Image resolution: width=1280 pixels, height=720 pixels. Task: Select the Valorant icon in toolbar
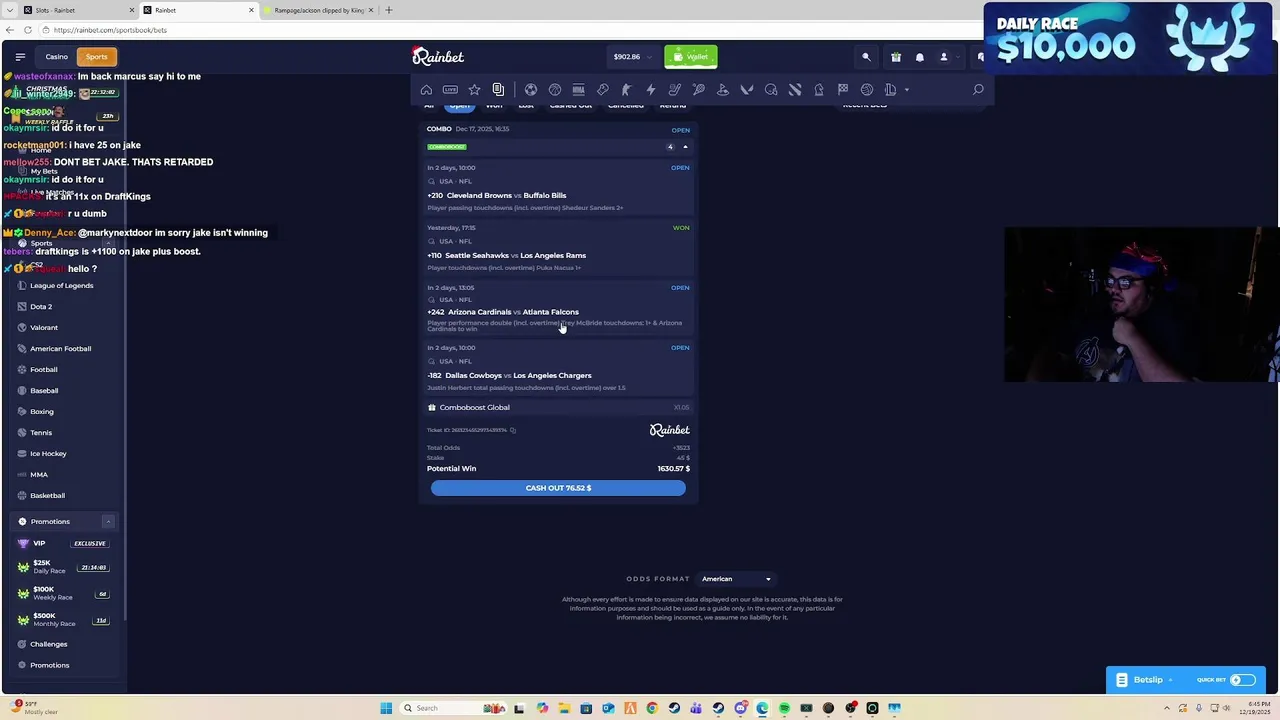(747, 90)
